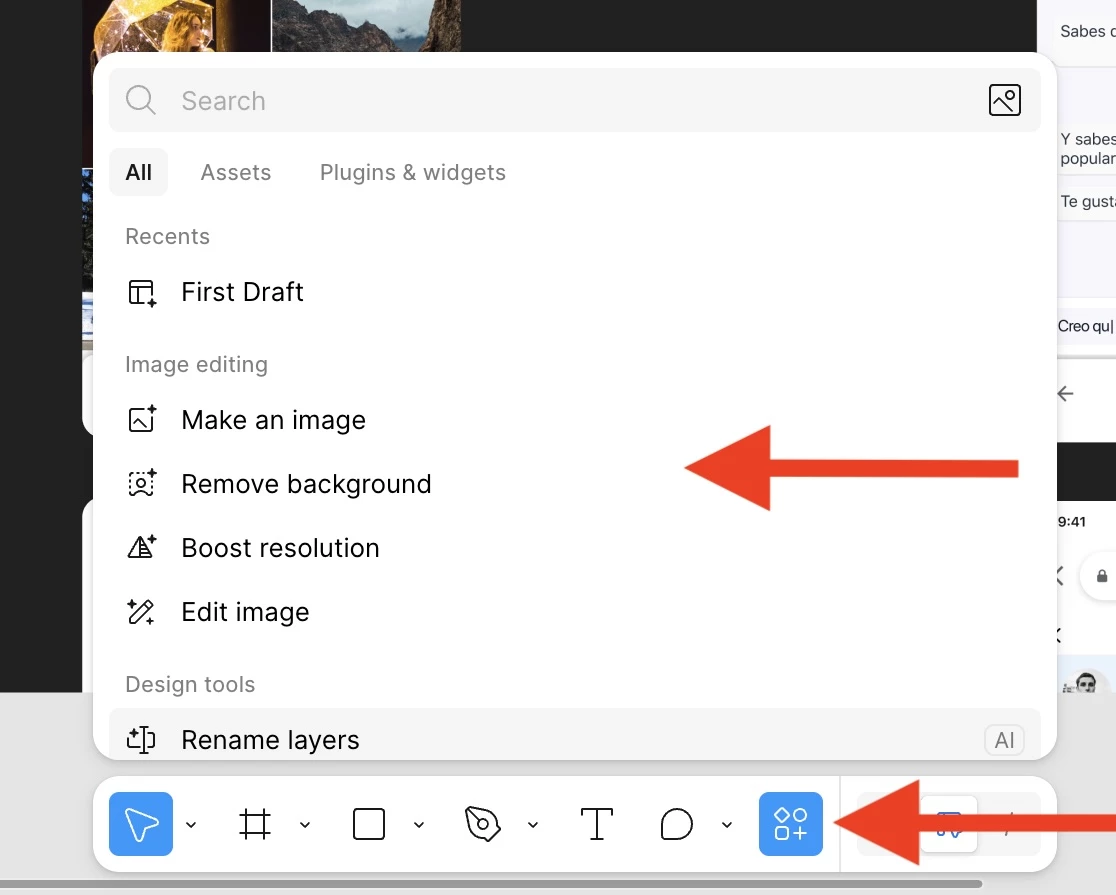Image resolution: width=1116 pixels, height=895 pixels.
Task: Click the back arrow in the right-side frame
Action: pyautogui.click(x=1065, y=394)
